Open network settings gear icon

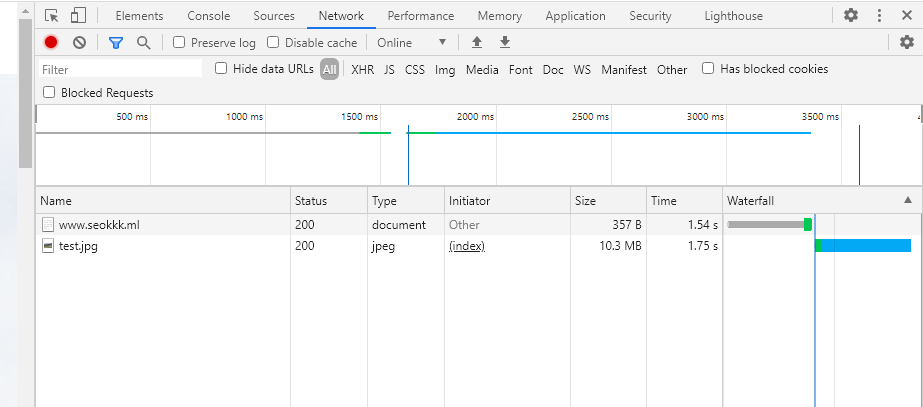point(907,42)
